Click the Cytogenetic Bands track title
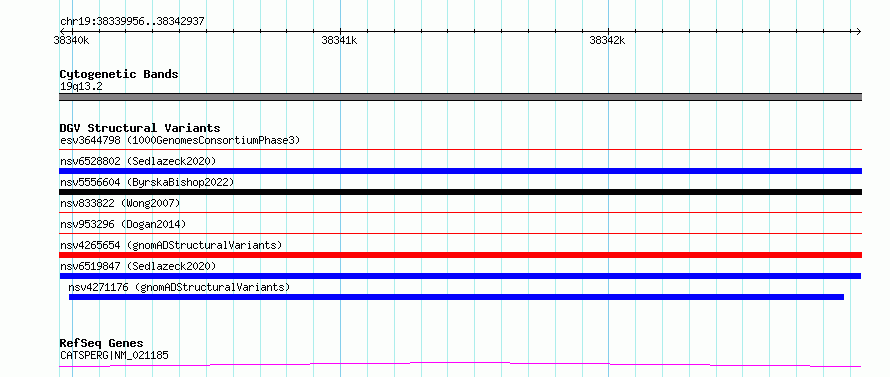The image size is (890, 377). [119, 74]
